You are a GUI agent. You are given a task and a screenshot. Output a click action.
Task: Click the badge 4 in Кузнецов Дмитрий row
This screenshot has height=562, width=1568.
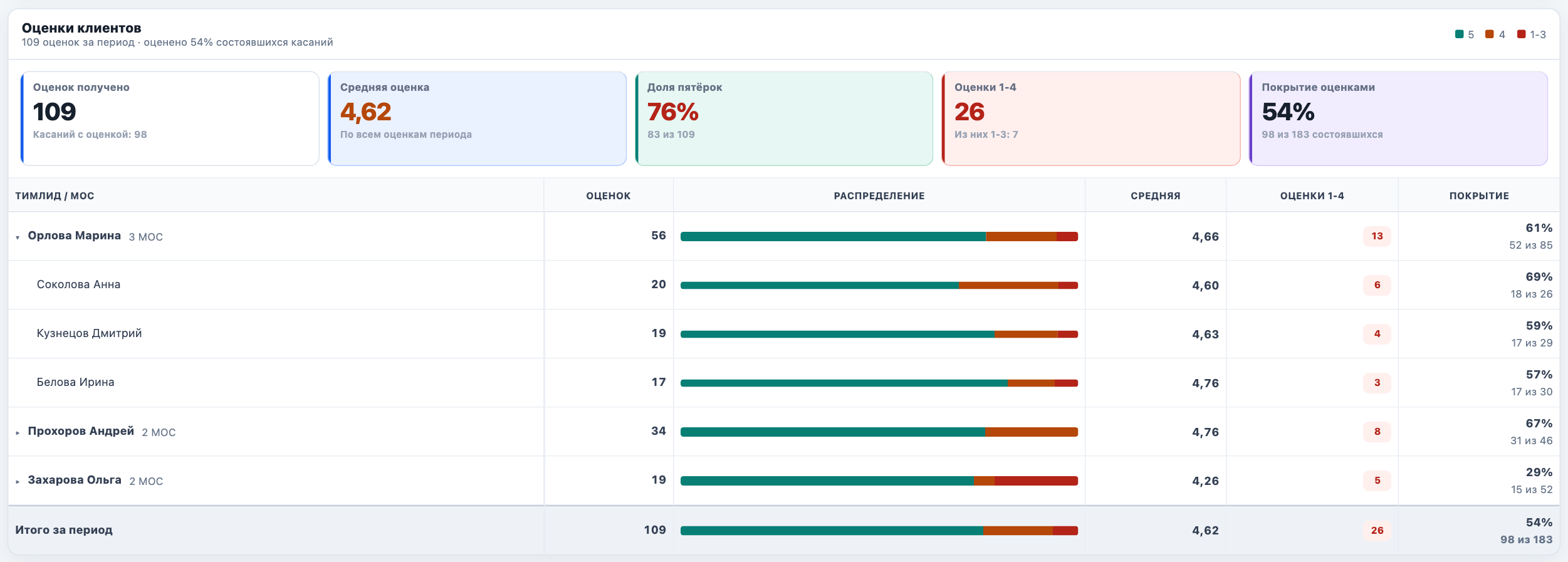1377,334
